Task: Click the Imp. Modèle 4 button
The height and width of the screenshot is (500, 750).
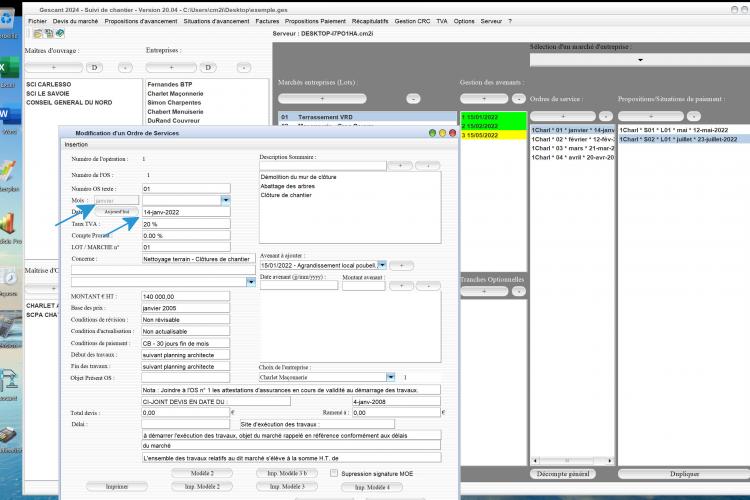Action: click(x=372, y=487)
